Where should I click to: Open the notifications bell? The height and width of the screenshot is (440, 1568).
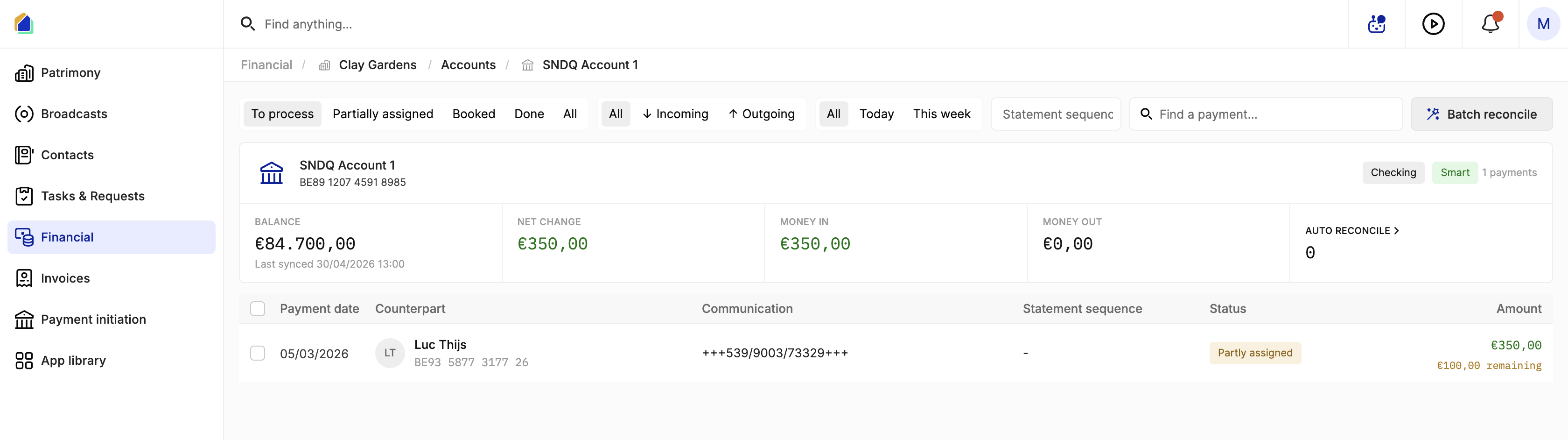pos(1490,24)
